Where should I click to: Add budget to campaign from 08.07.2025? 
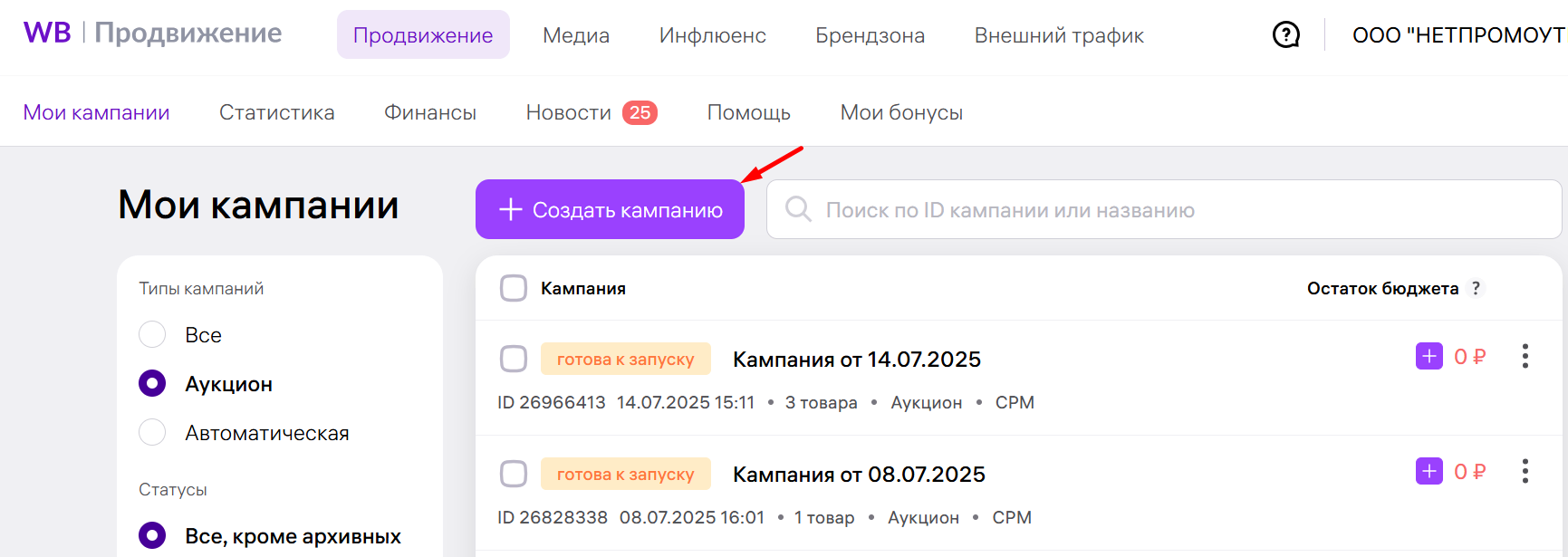point(1429,471)
